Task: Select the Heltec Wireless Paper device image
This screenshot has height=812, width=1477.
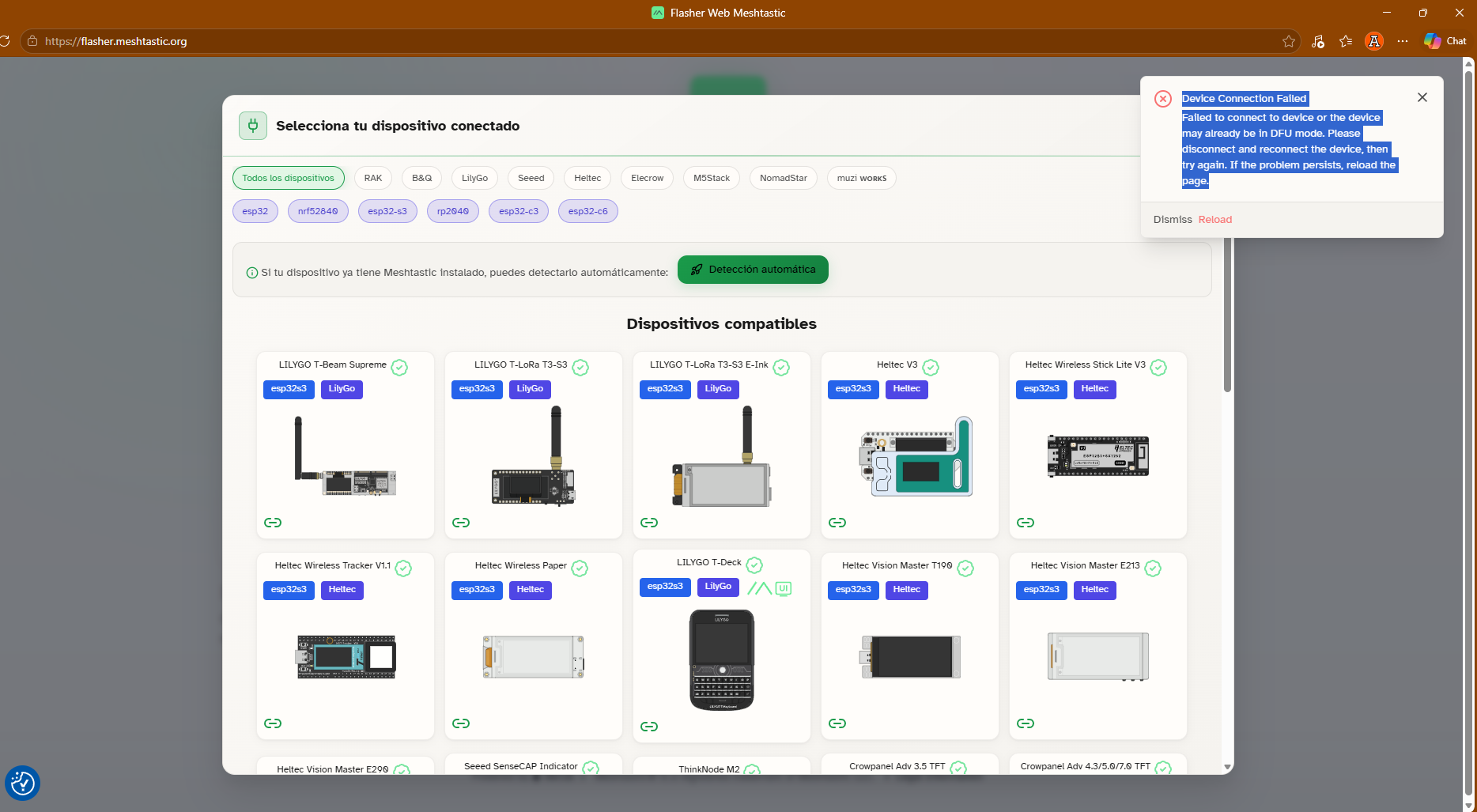Action: point(534,656)
